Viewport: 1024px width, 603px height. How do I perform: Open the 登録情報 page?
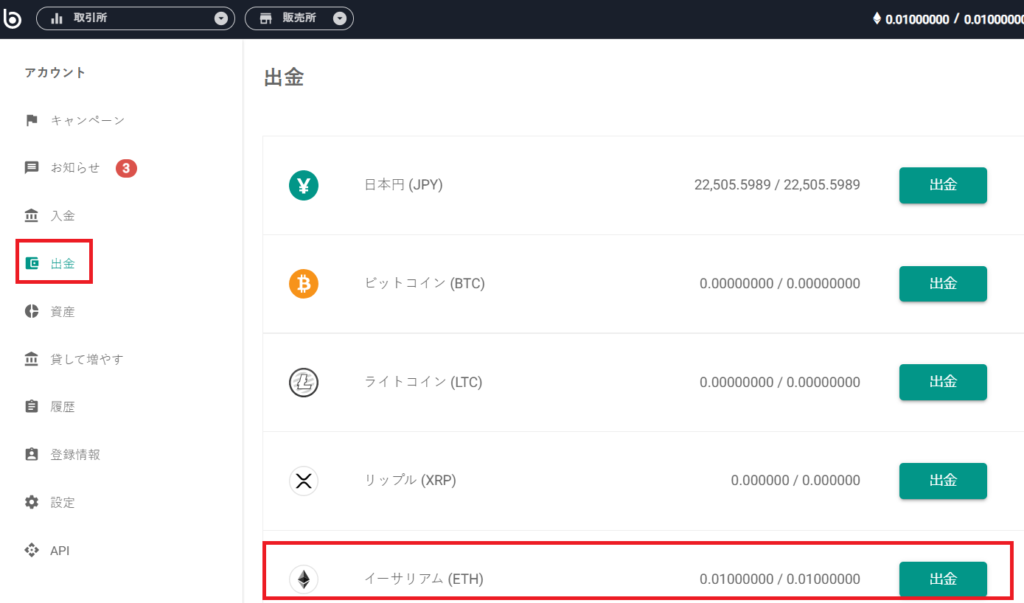pos(75,455)
